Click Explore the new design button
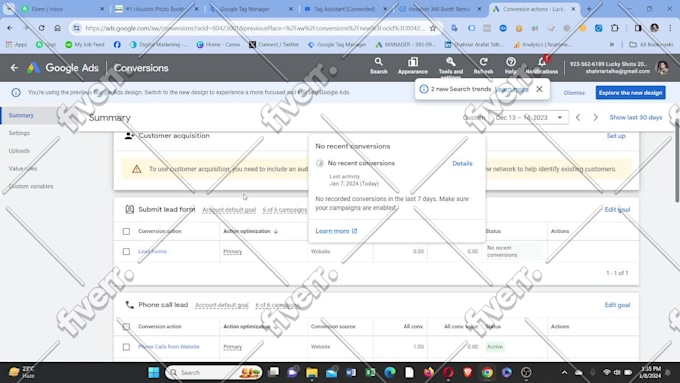The image size is (680, 383). coord(631,92)
